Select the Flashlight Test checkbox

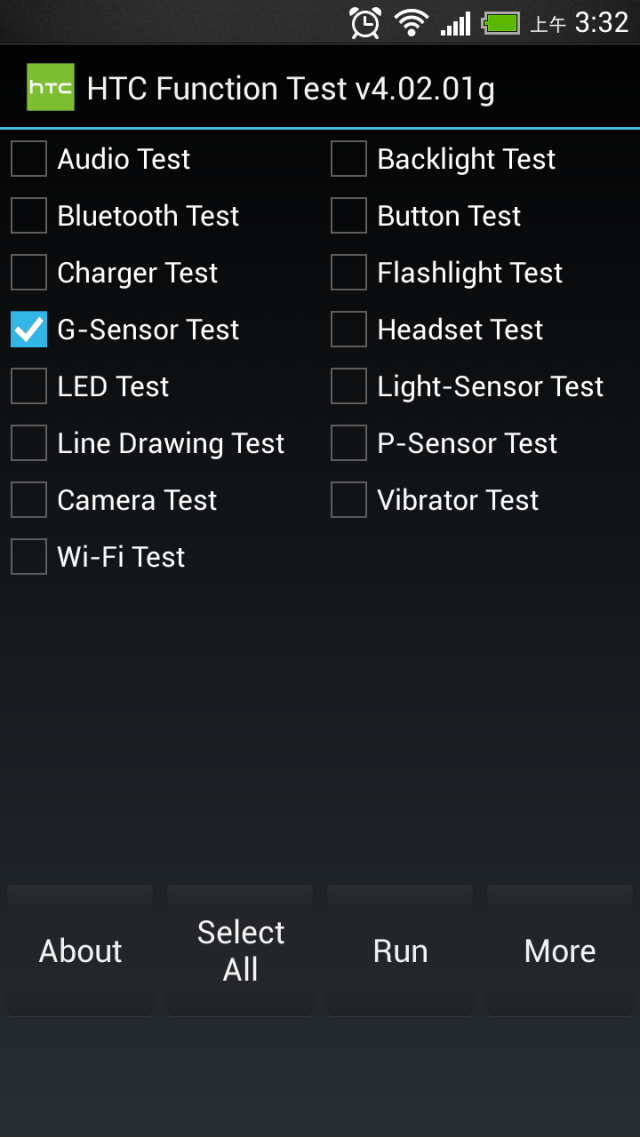348,273
